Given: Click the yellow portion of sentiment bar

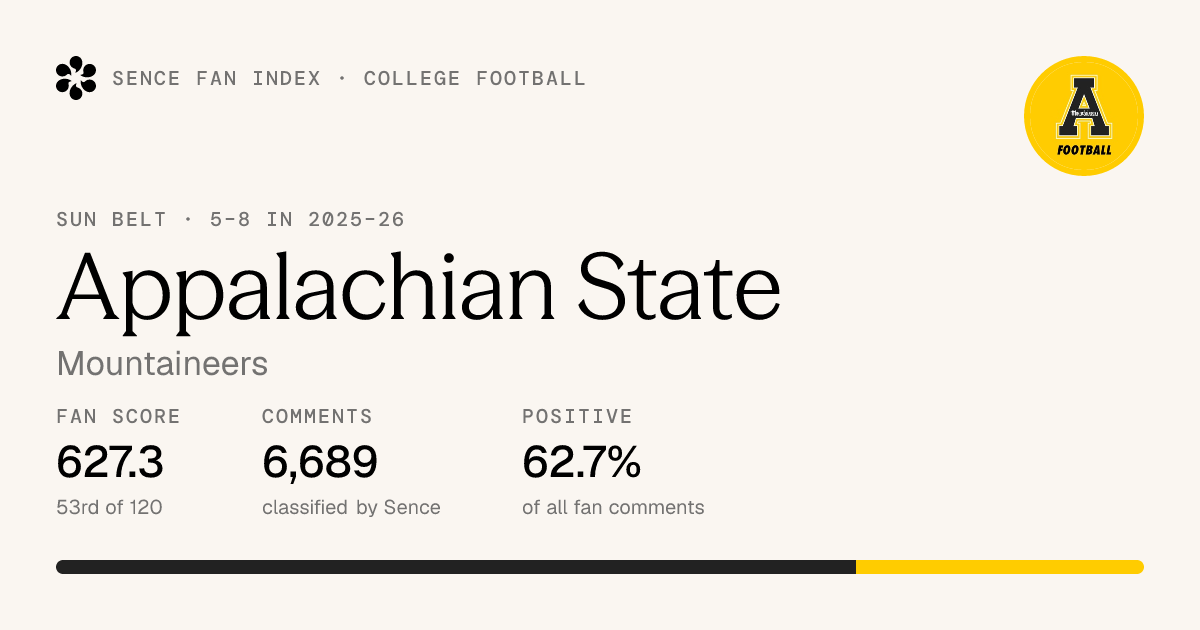Looking at the screenshot, I should (1000, 567).
